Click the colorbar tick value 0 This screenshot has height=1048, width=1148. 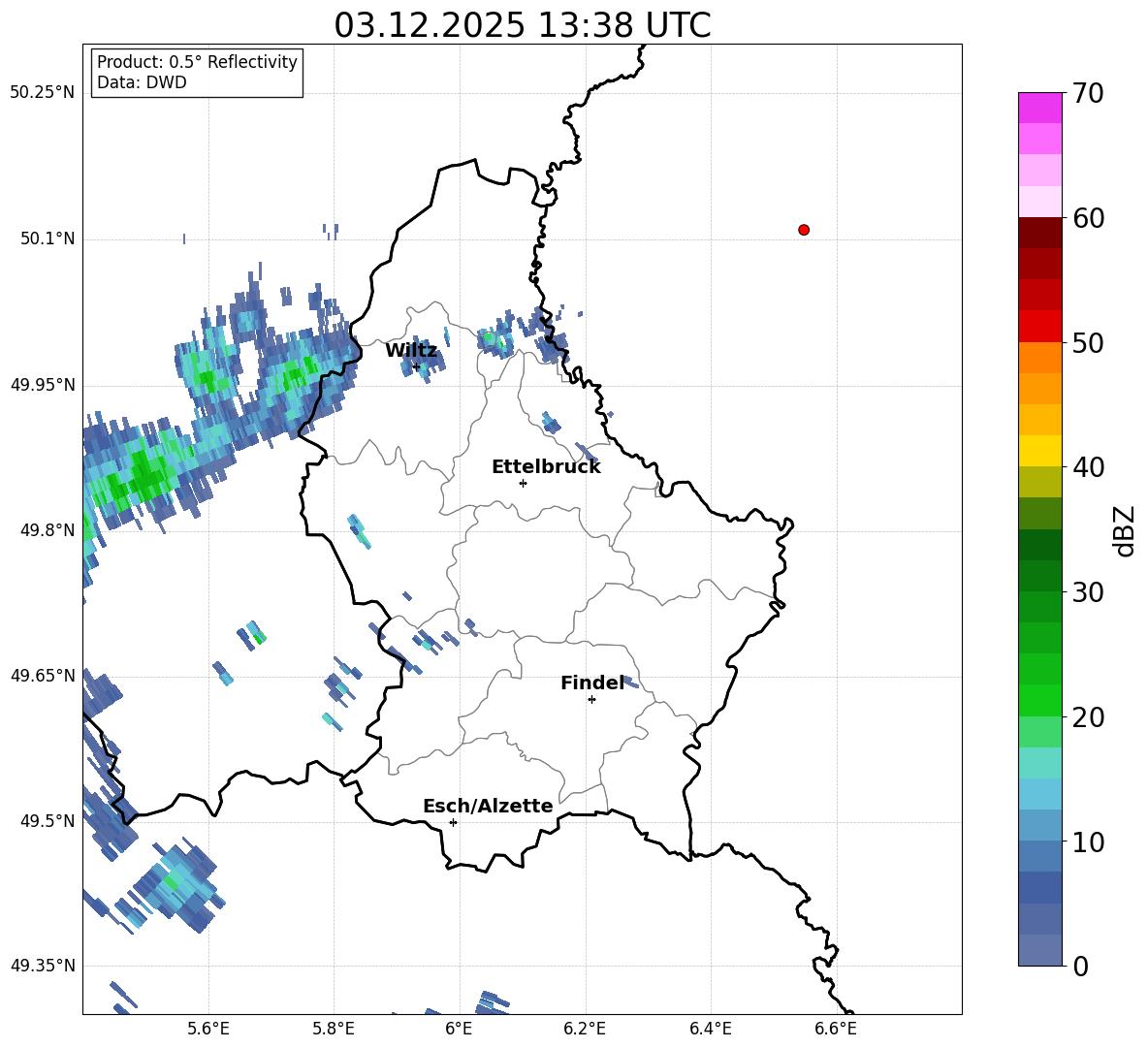(x=1080, y=966)
